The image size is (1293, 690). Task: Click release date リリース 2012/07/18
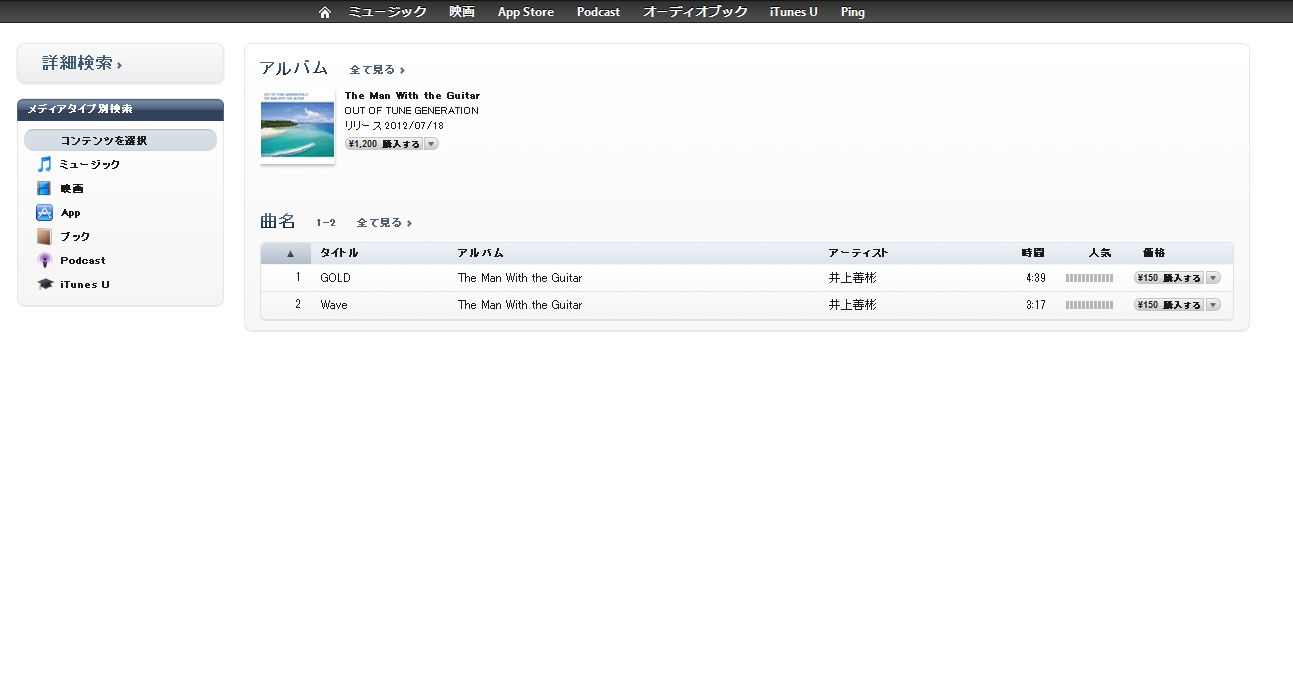coord(394,126)
